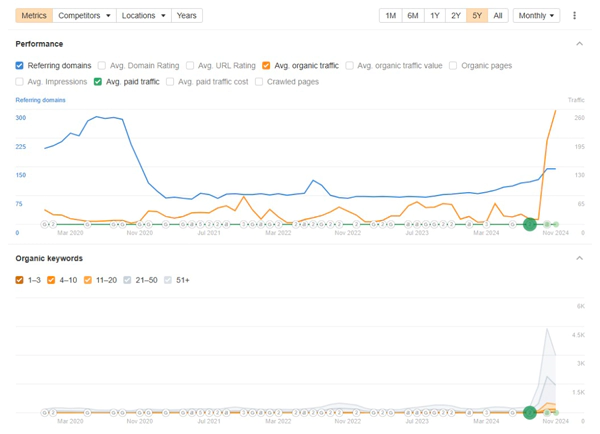This screenshot has width=600, height=434.
Task: Open the Competitors dropdown
Action: (x=84, y=16)
